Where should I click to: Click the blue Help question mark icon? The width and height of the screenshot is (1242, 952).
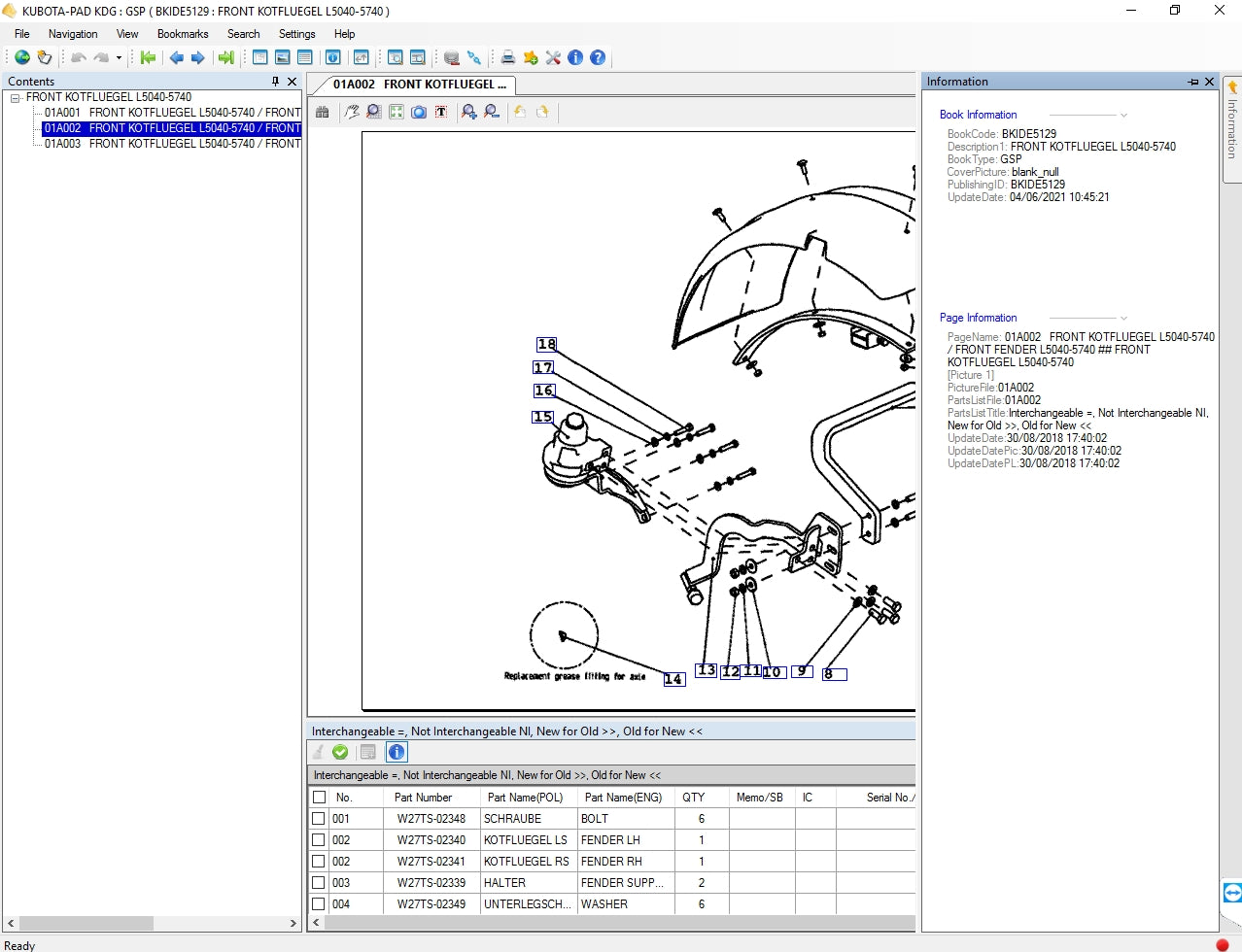click(x=598, y=57)
